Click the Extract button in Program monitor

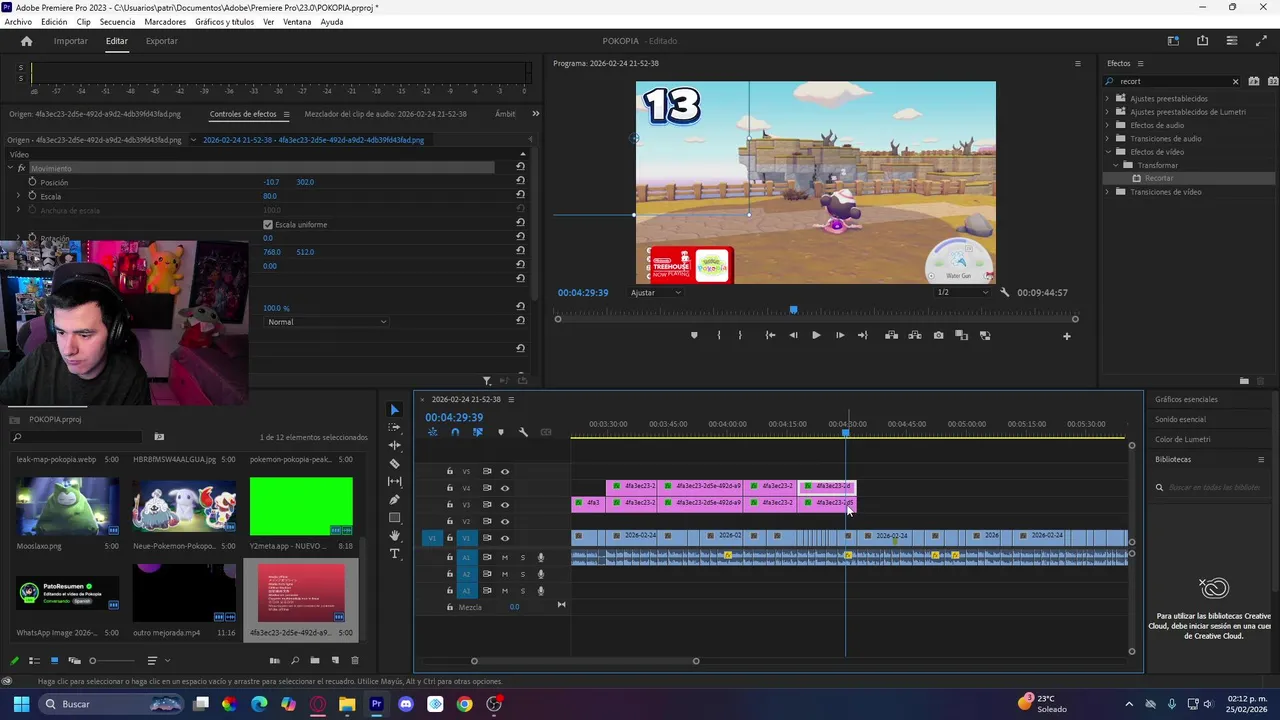pyautogui.click(x=915, y=335)
